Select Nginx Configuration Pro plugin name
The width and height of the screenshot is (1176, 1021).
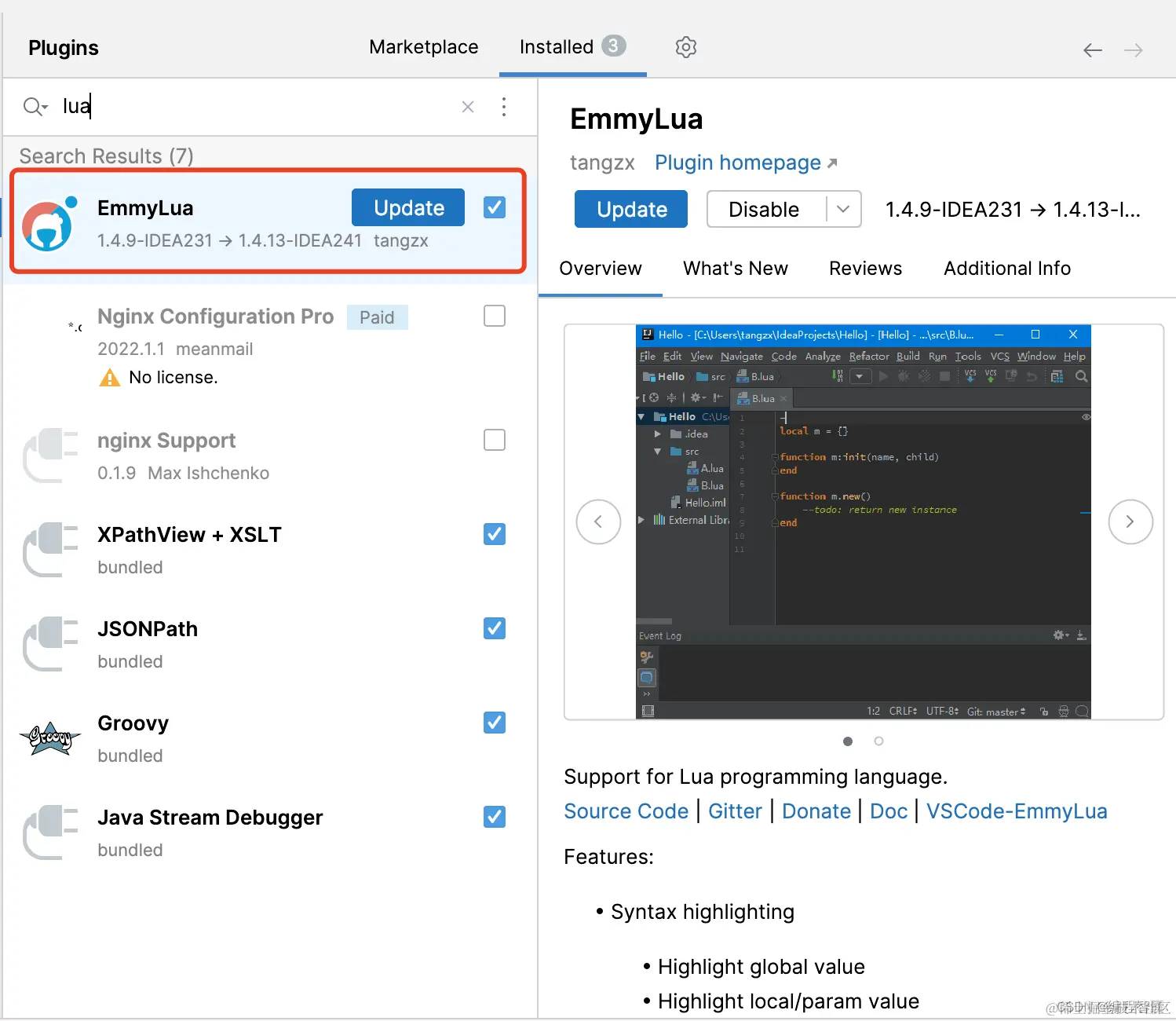[x=216, y=317]
